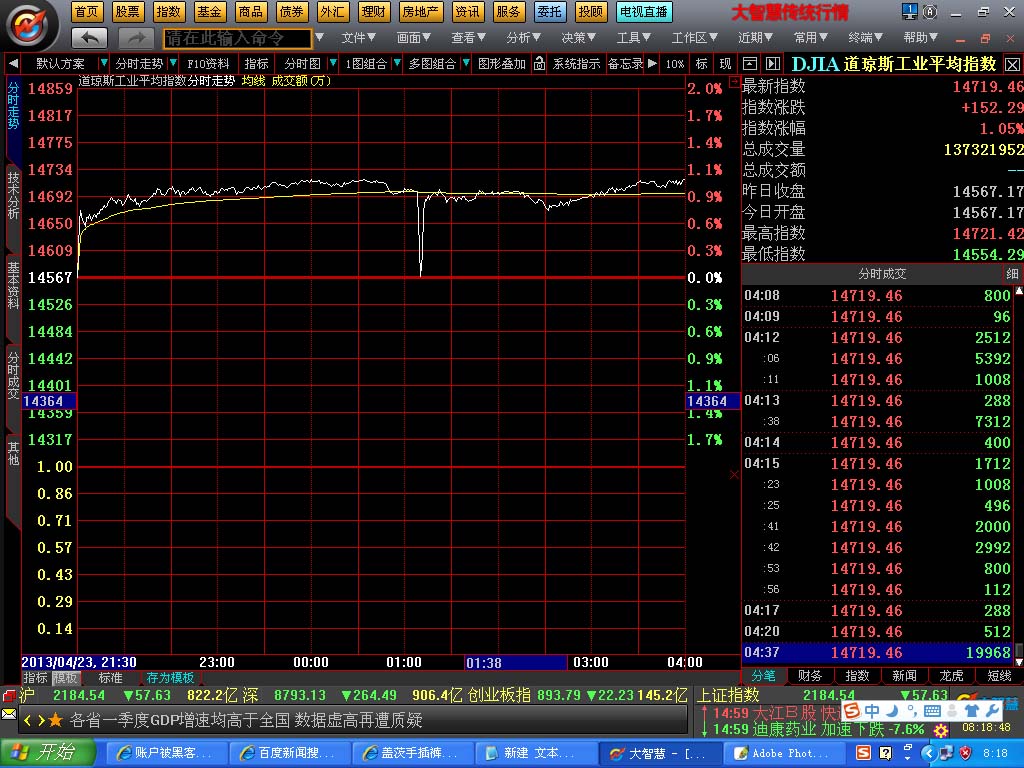Switch to the 龙虎 bottom panel tab

(x=951, y=676)
